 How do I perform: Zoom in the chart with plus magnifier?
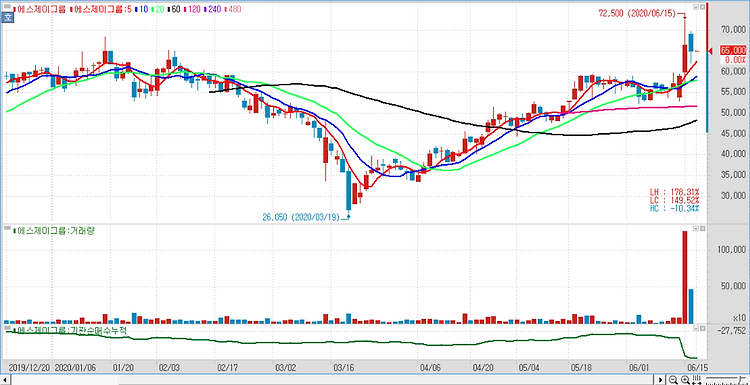tap(685, 380)
